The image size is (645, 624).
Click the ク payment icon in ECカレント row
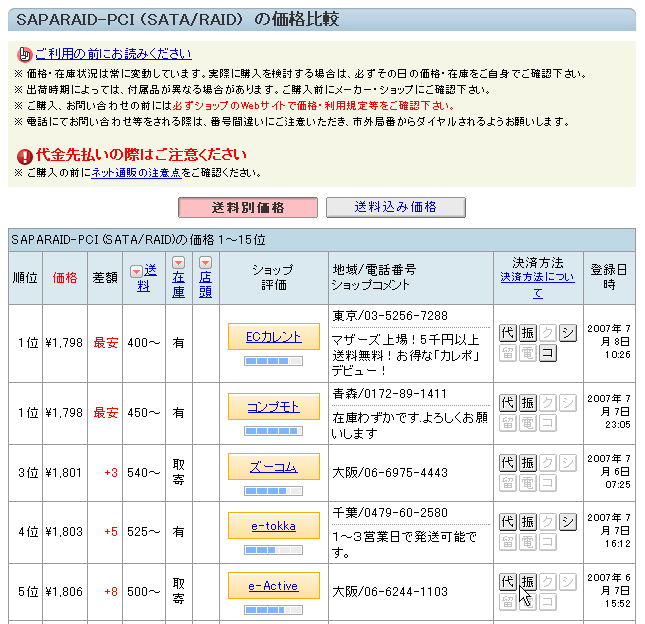tap(548, 333)
